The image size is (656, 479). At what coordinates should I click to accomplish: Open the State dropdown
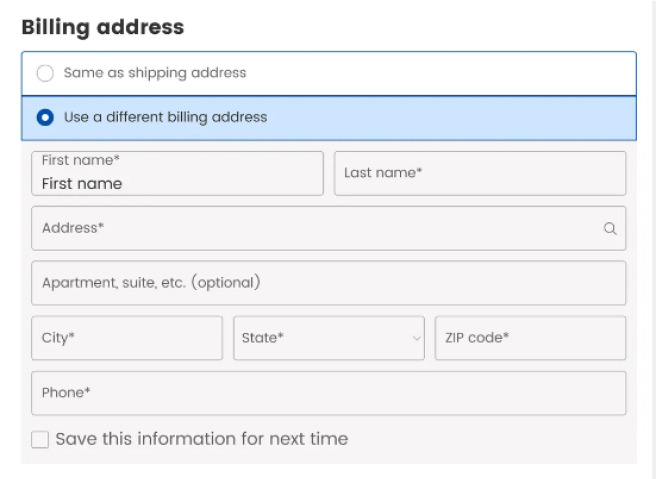328,338
